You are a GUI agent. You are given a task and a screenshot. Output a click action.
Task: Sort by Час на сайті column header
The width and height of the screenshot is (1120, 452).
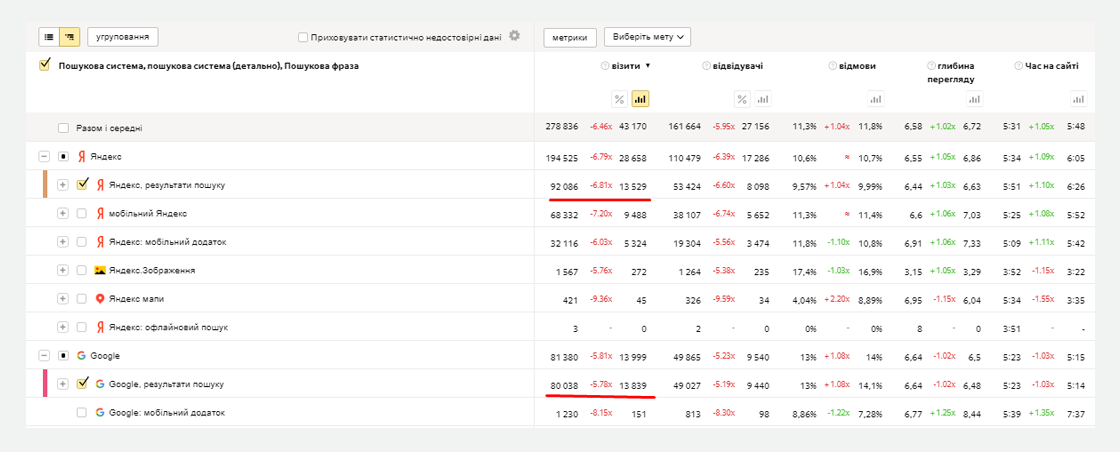[x=1051, y=66]
